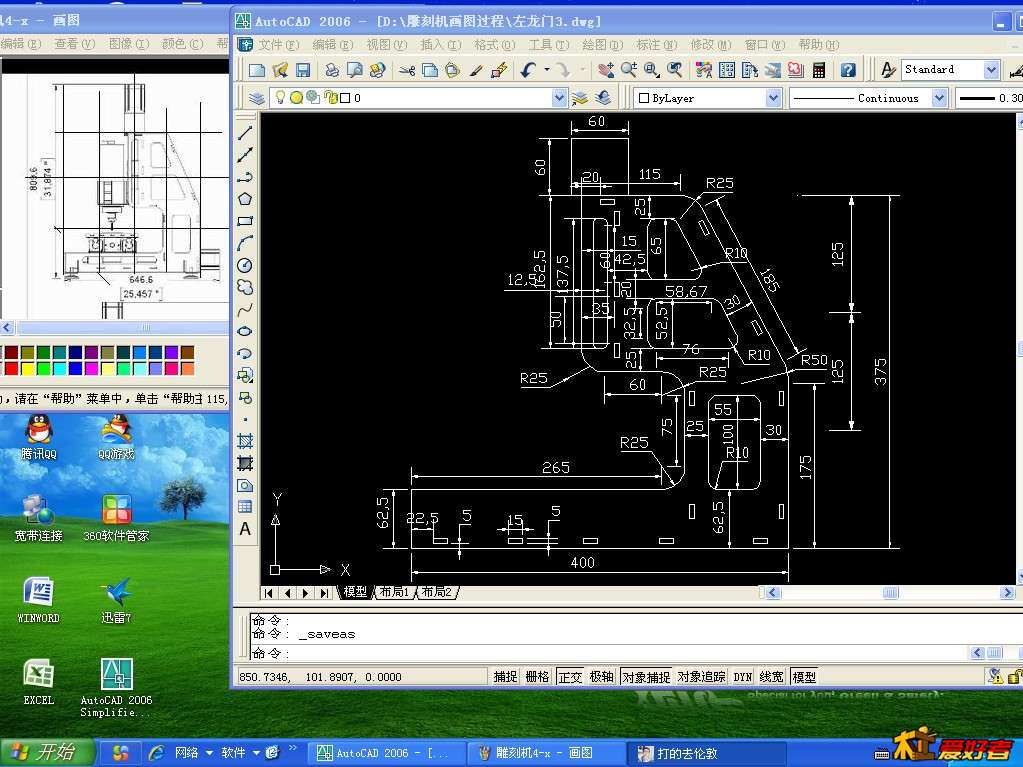Toggle 极轴 (Polar tracking) in status bar
This screenshot has width=1023, height=767.
click(x=602, y=677)
